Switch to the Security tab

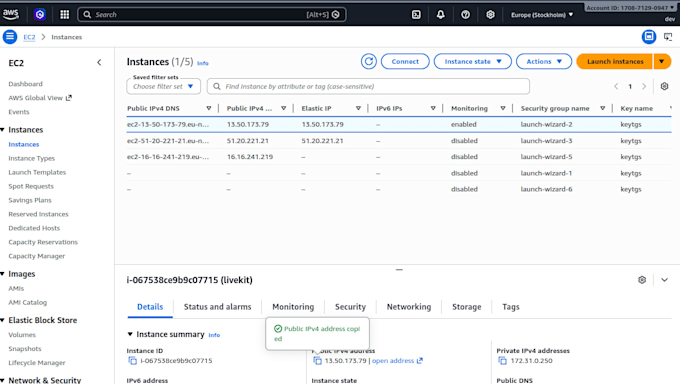[x=350, y=307]
